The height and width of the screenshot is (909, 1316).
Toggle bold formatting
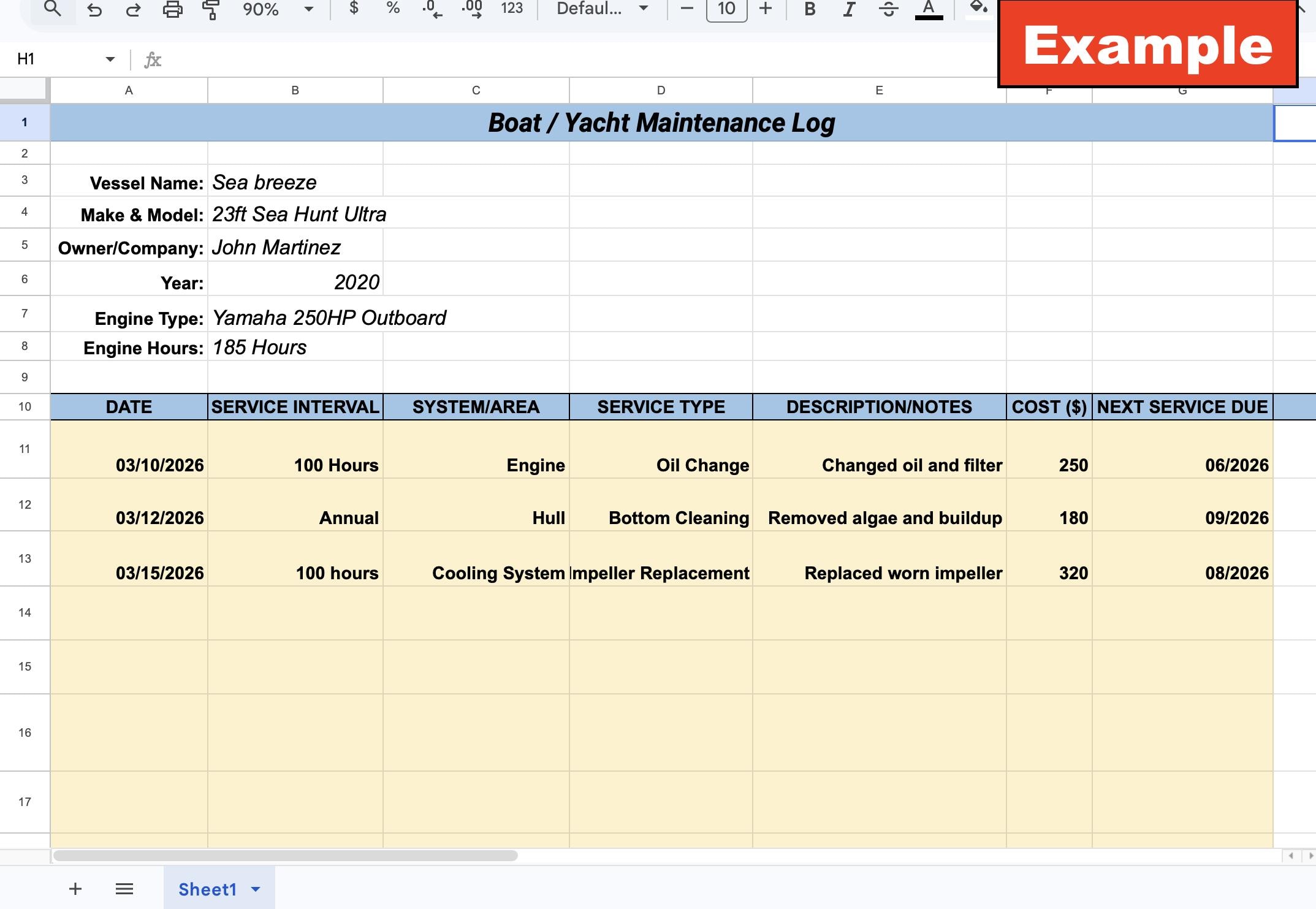point(810,9)
